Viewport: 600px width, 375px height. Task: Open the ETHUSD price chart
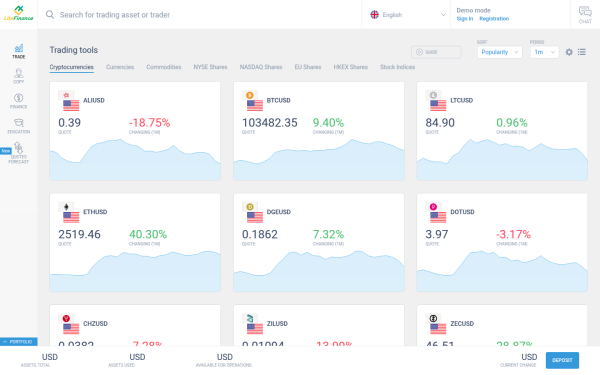135,271
